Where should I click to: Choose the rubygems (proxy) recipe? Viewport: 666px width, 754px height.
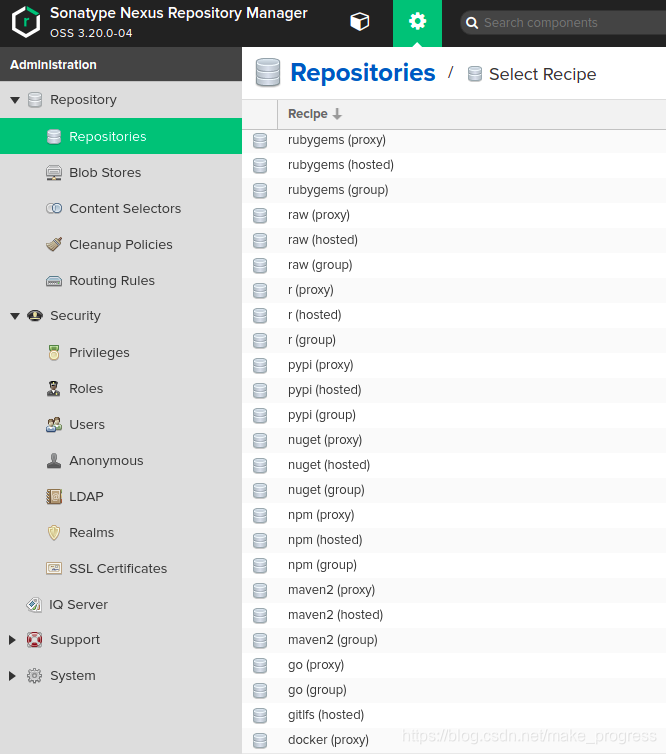click(454, 140)
